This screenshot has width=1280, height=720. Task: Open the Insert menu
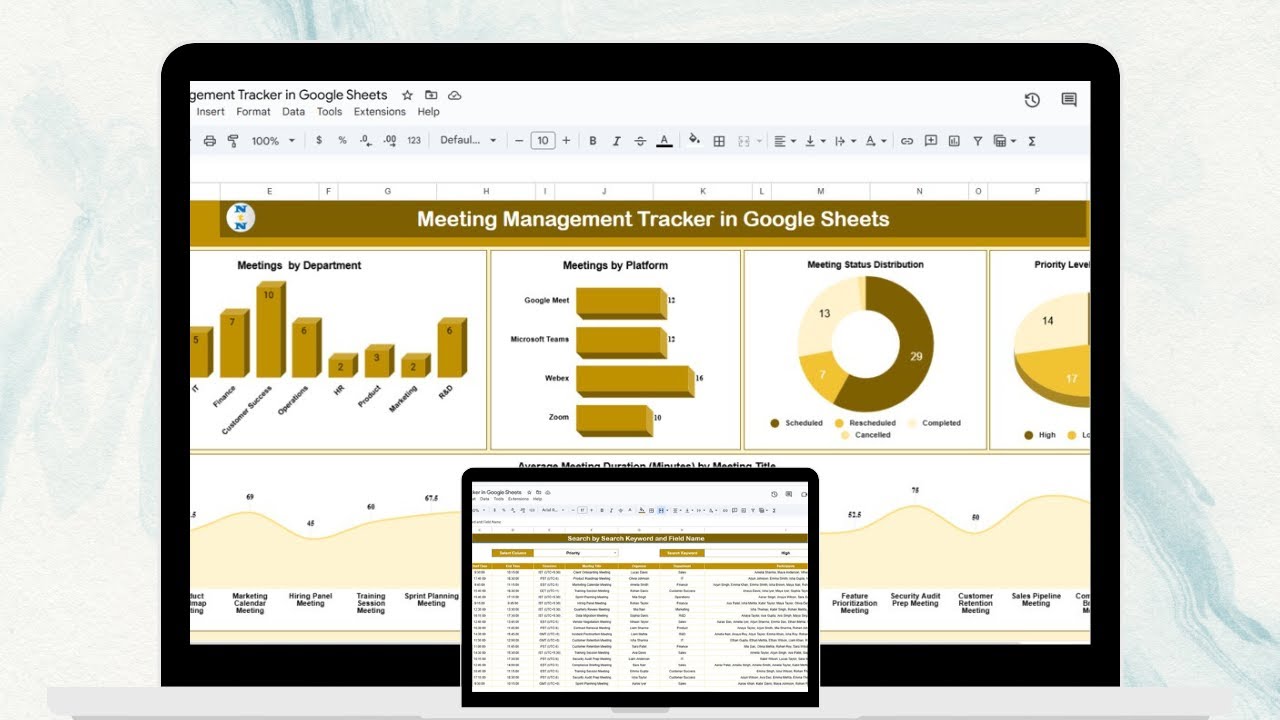pos(210,112)
